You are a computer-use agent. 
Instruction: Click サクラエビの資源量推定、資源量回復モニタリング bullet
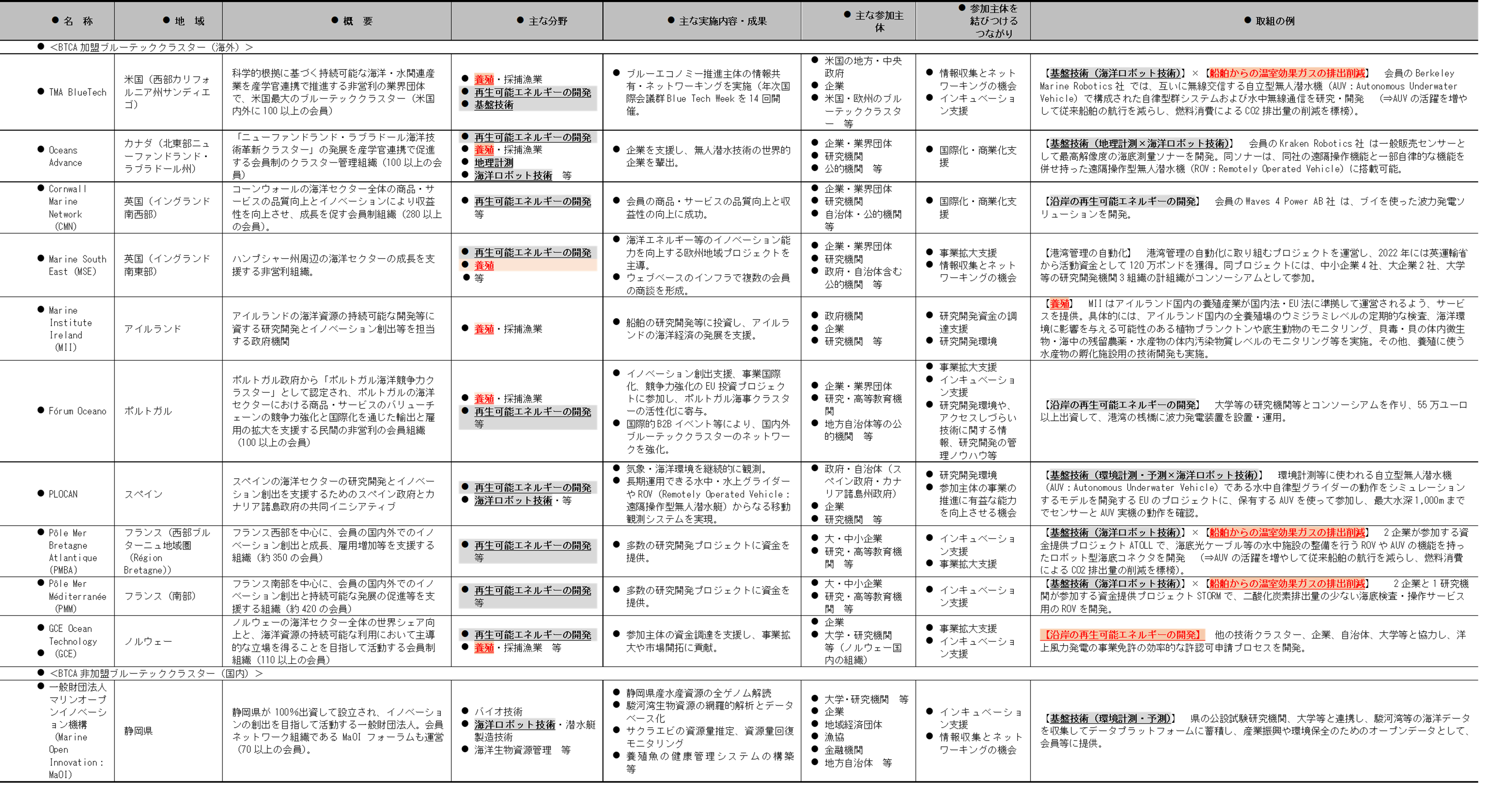pyautogui.click(x=710, y=737)
